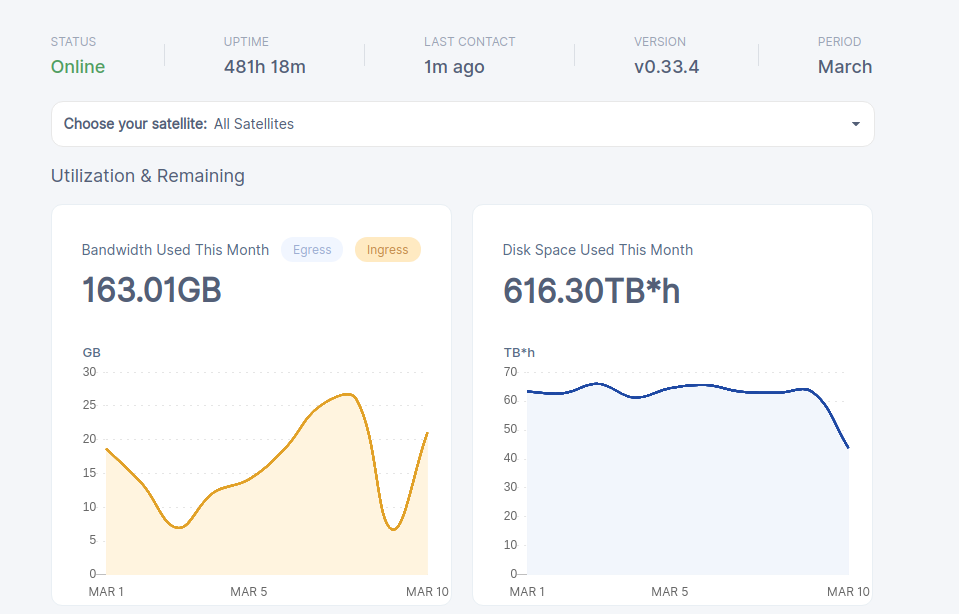Click the Online status indicator
Image resolution: width=959 pixels, height=614 pixels.
78,67
